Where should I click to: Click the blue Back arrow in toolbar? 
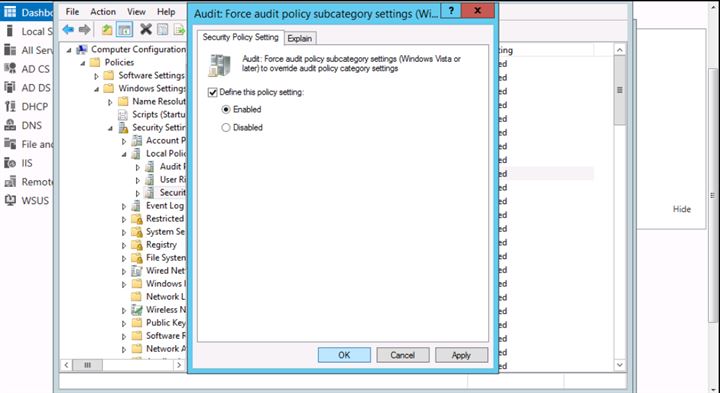coord(68,30)
